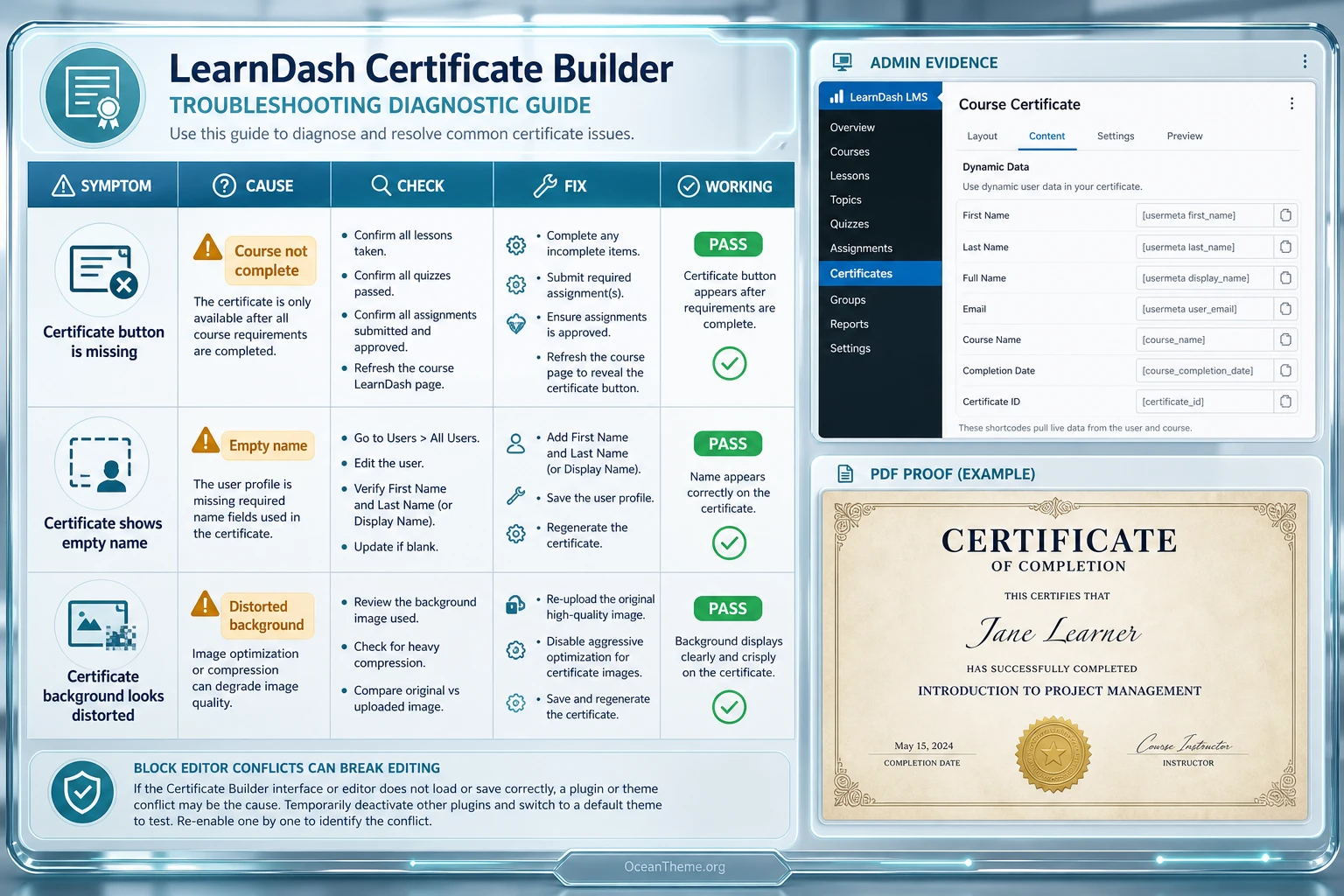Viewport: 1344px width, 896px height.
Task: Click the Course not complete cause label
Action: 270,261
